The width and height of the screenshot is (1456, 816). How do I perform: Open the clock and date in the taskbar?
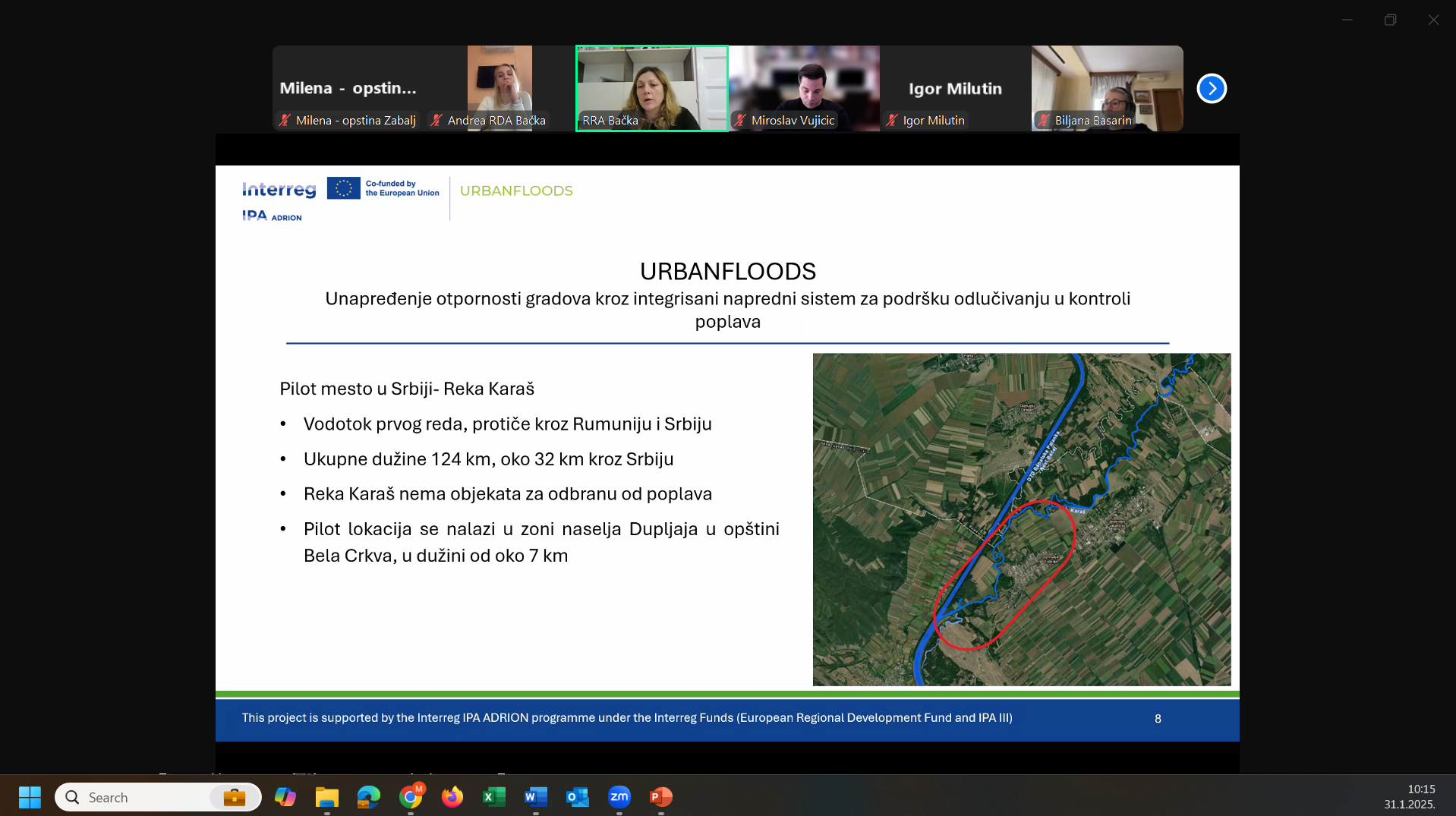[x=1410, y=796]
